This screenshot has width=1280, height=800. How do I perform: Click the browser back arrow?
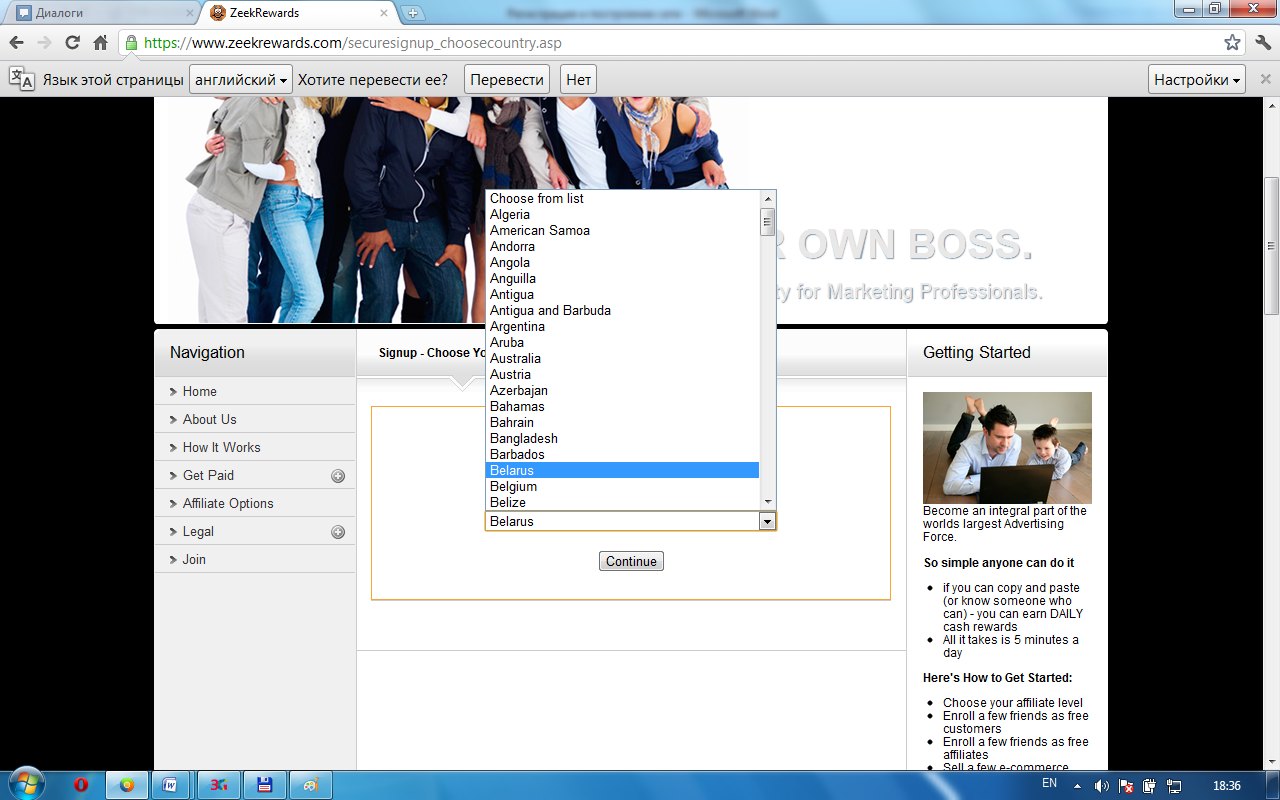(16, 43)
